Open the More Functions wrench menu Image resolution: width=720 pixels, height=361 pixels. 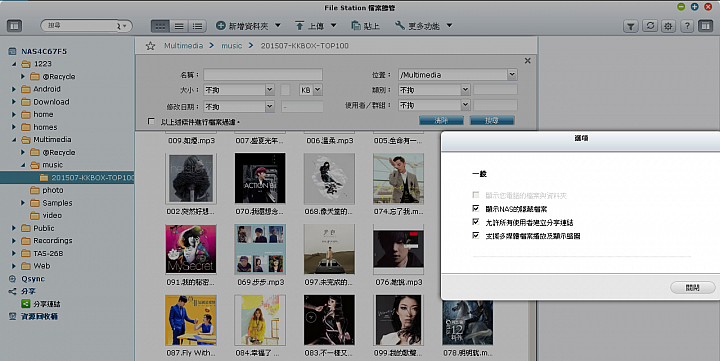tap(423, 26)
